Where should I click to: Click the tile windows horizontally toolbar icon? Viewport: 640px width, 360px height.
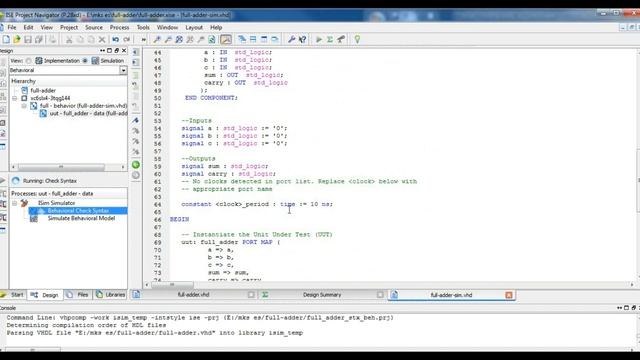pos(253,40)
